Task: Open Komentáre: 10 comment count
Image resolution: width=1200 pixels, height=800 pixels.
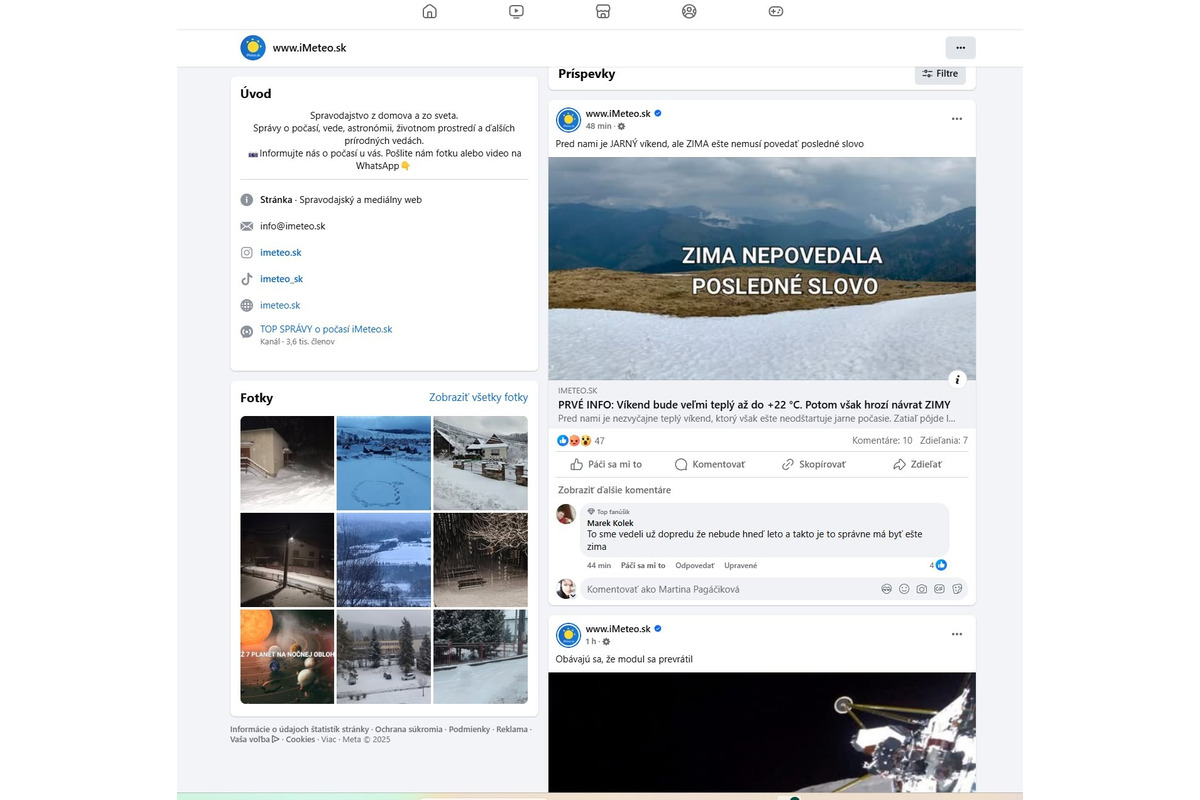Action: tap(882, 440)
